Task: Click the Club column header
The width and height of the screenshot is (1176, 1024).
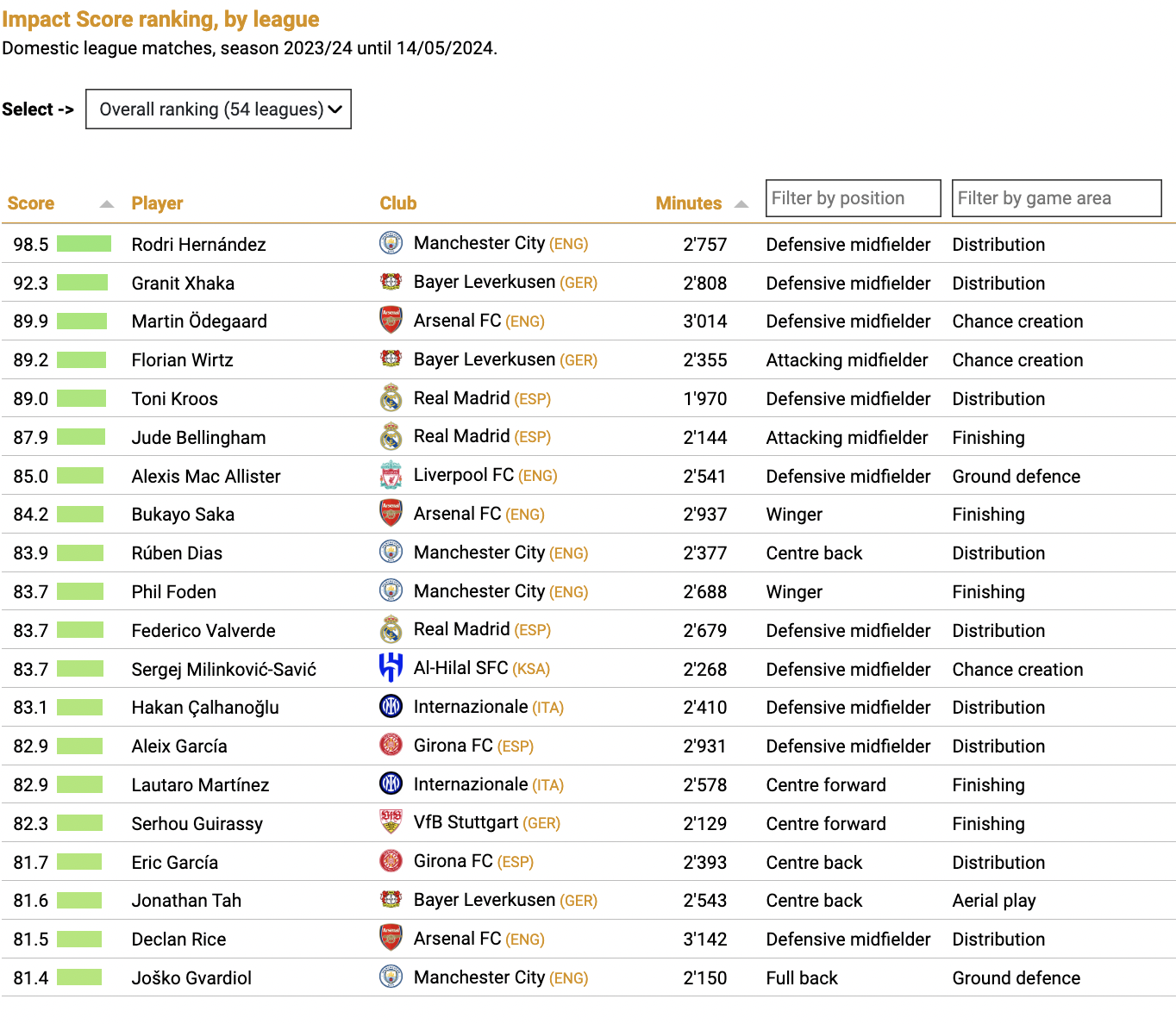Action: (x=398, y=203)
